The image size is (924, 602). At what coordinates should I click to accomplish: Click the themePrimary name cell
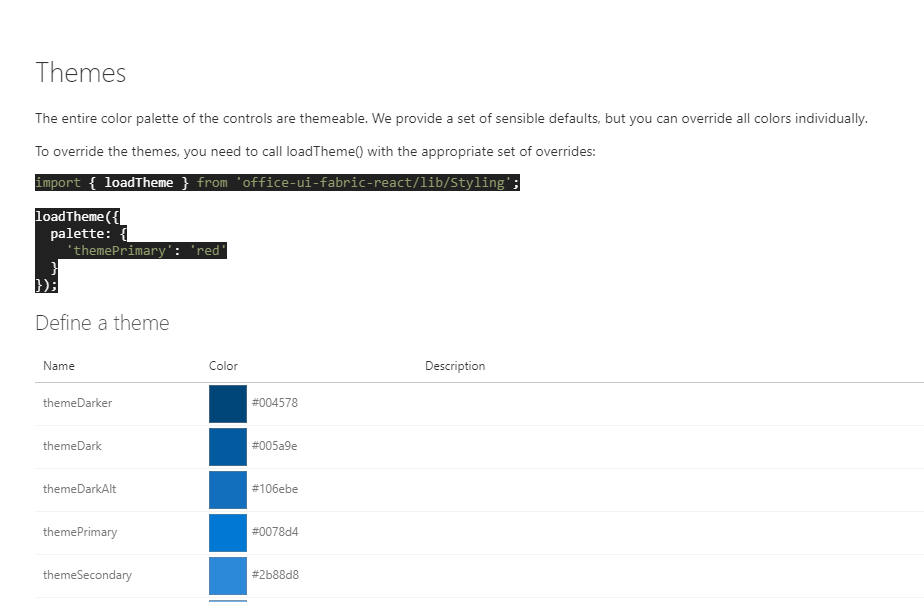[80, 532]
